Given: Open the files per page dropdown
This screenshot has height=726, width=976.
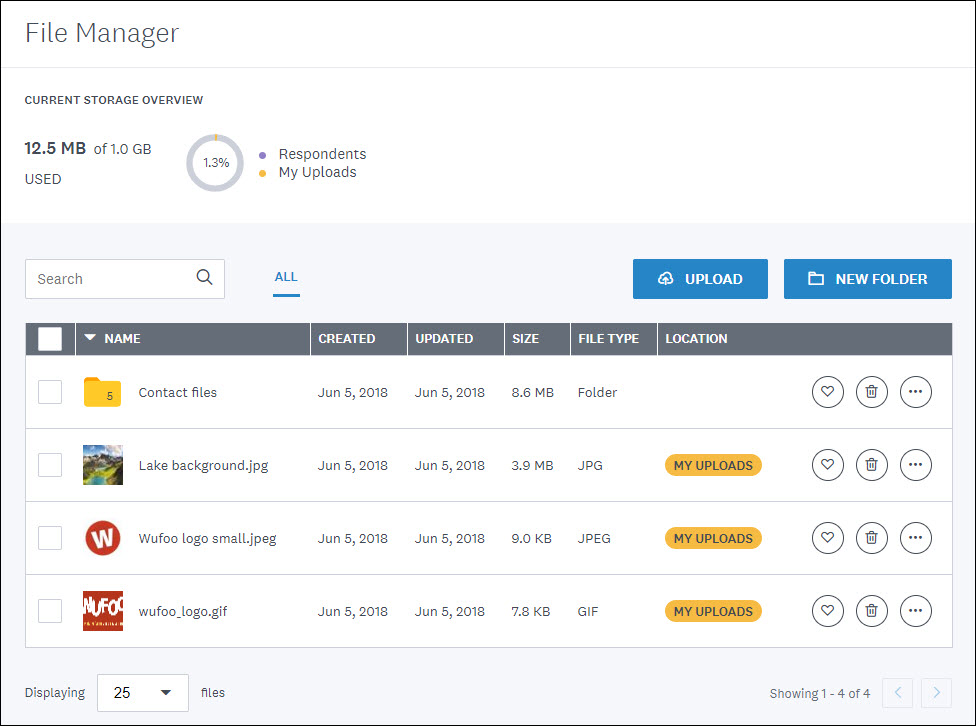Looking at the screenshot, I should (x=142, y=692).
